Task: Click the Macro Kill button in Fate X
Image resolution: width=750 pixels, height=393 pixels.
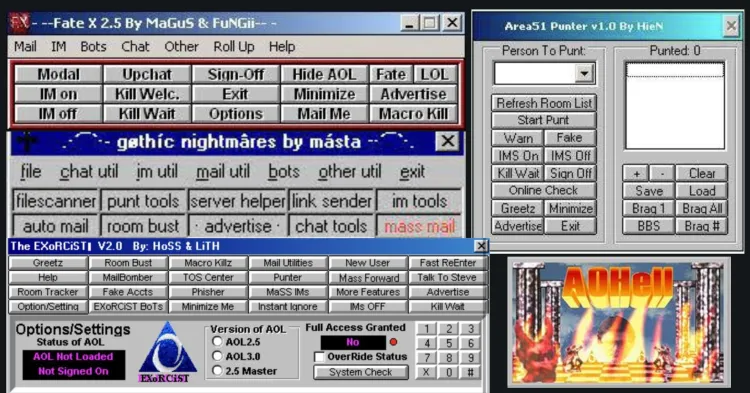Action: [x=413, y=114]
